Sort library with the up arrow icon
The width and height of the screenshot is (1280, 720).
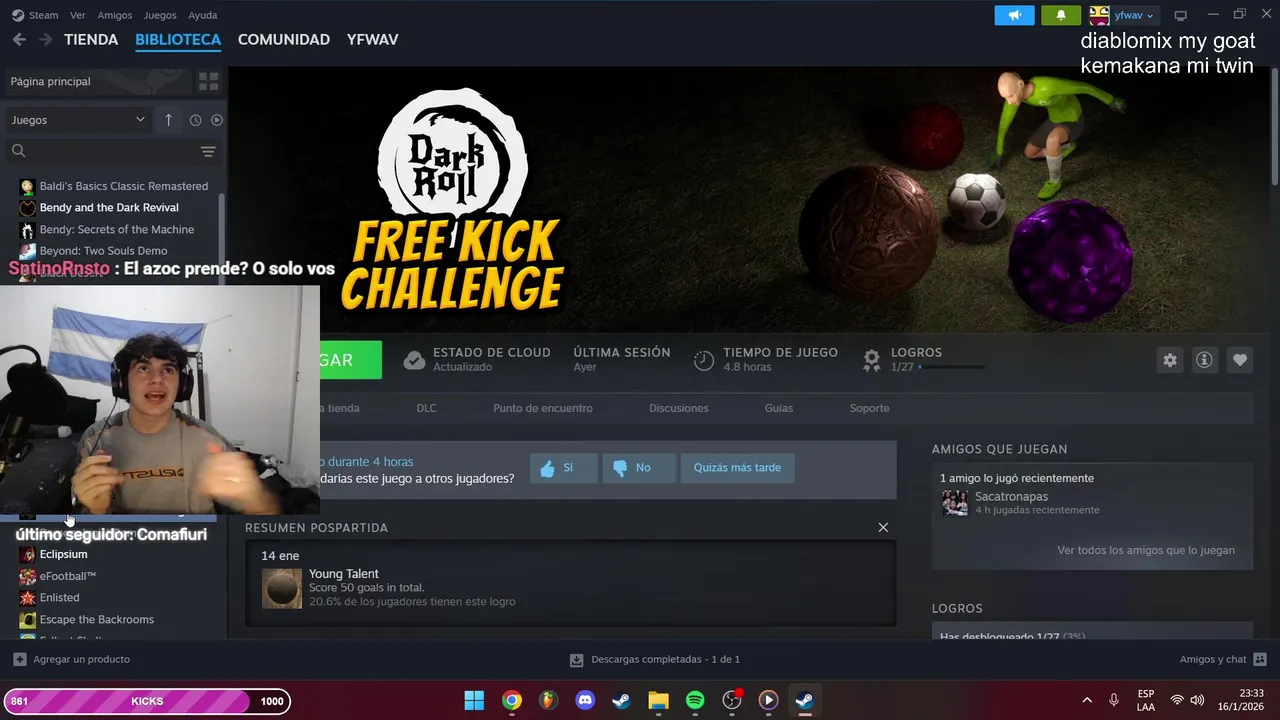pos(168,120)
